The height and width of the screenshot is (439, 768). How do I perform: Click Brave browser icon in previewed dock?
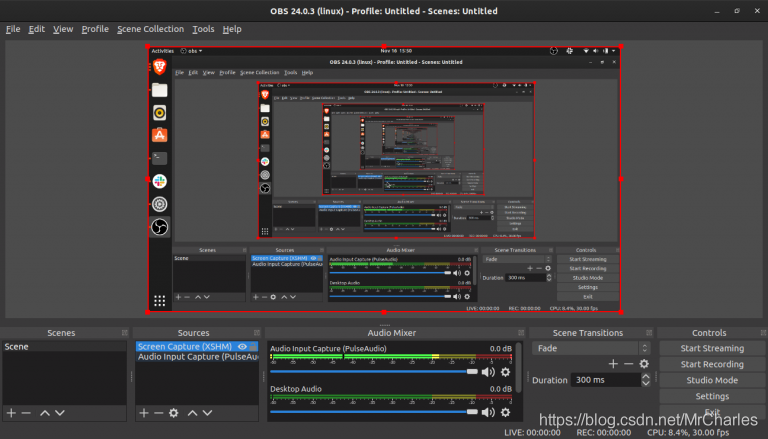point(159,67)
